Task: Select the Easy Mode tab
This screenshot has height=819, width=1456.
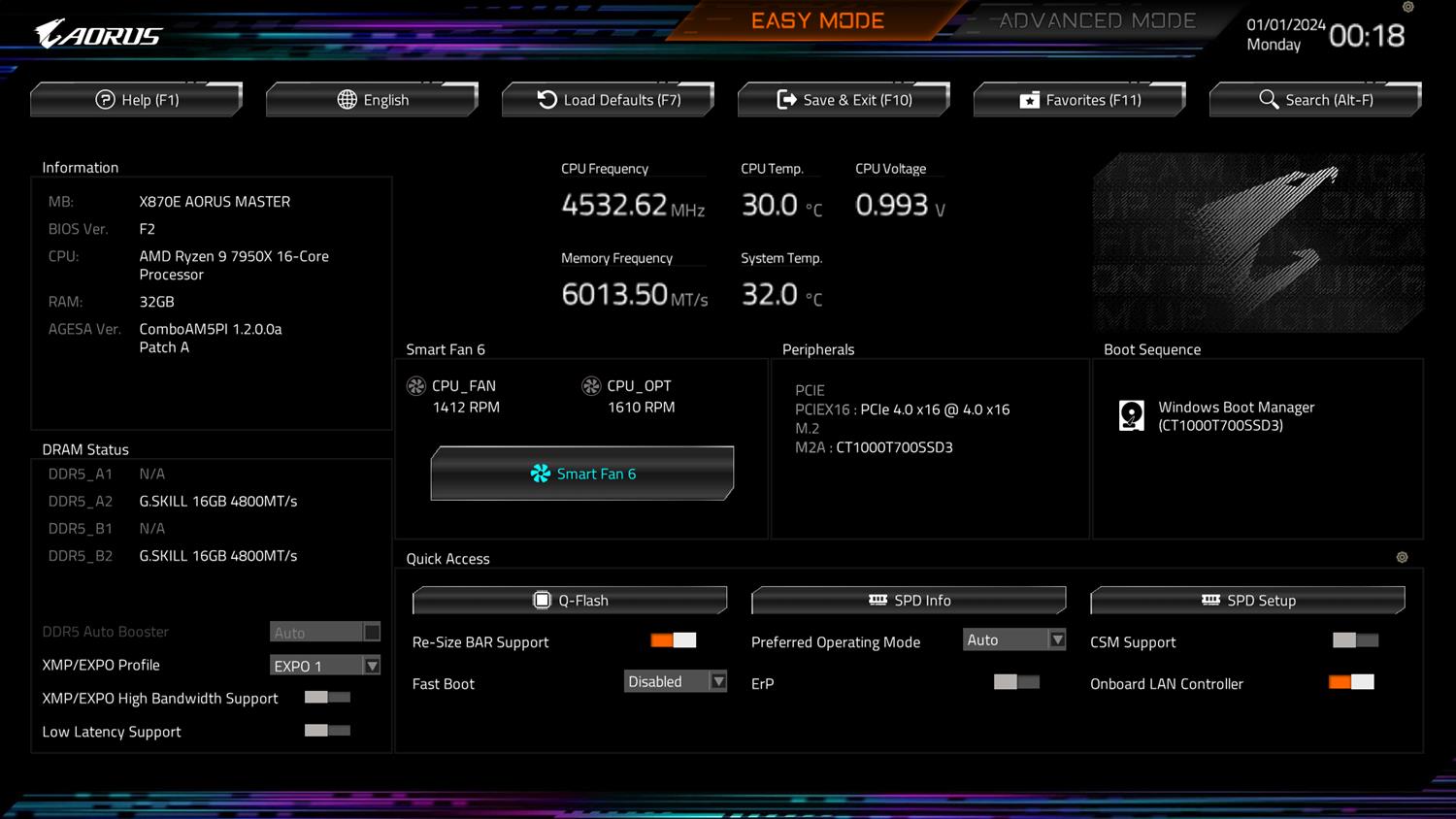Action: pos(817,21)
